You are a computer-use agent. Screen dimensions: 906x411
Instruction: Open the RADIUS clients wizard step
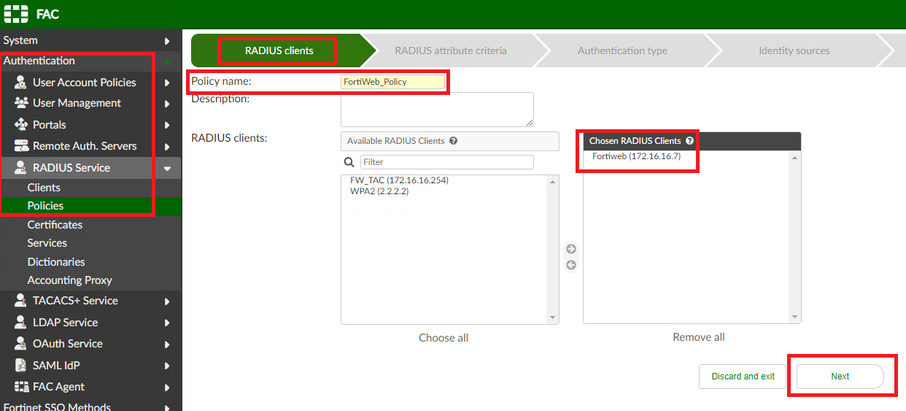point(279,50)
